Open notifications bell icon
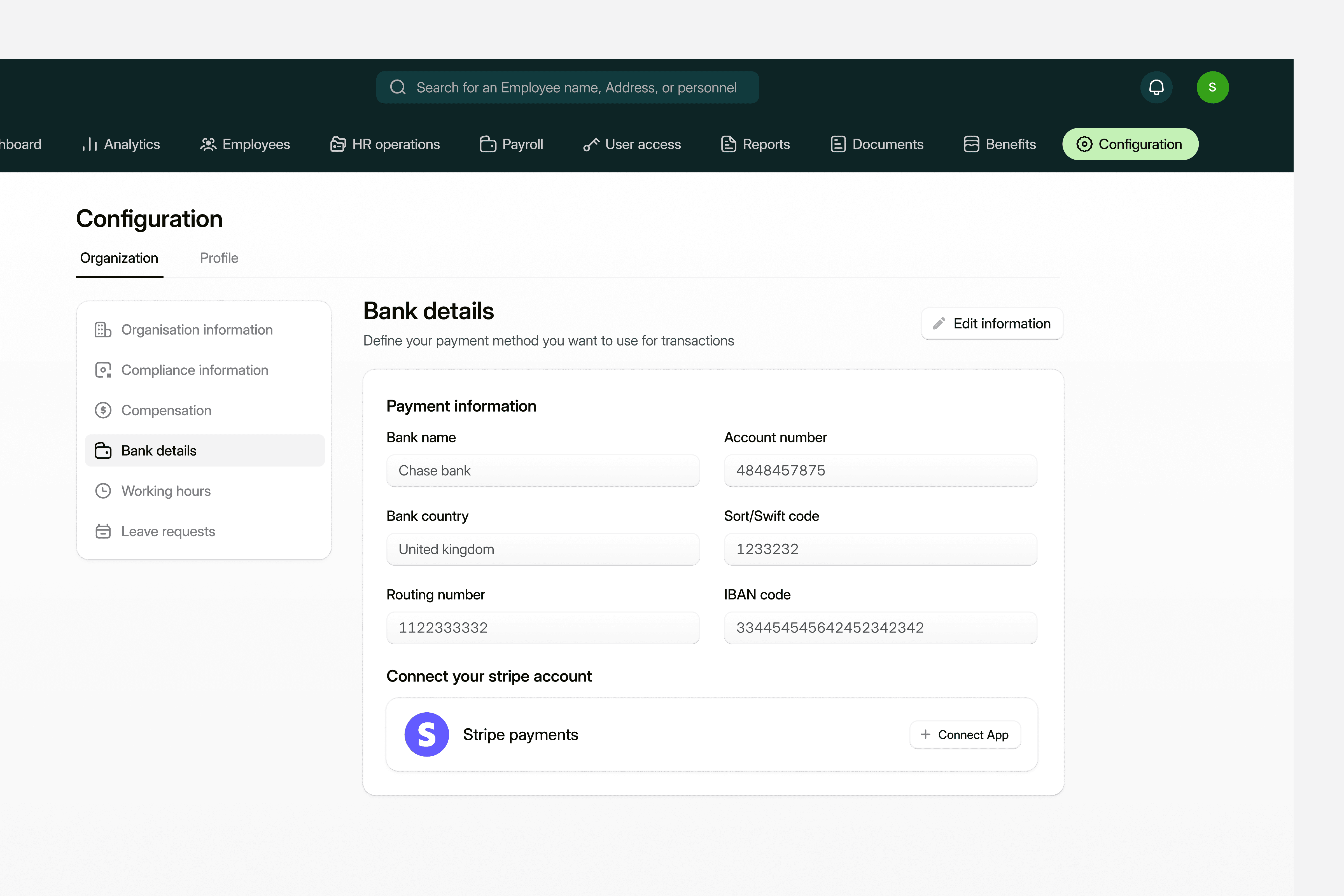The height and width of the screenshot is (896, 1344). tap(1156, 87)
